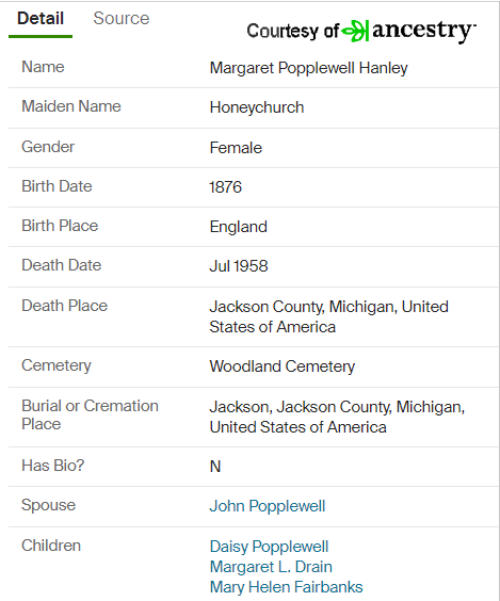Open child Daisy Popplewell link
Viewport: 500px width, 601px height.
[269, 547]
